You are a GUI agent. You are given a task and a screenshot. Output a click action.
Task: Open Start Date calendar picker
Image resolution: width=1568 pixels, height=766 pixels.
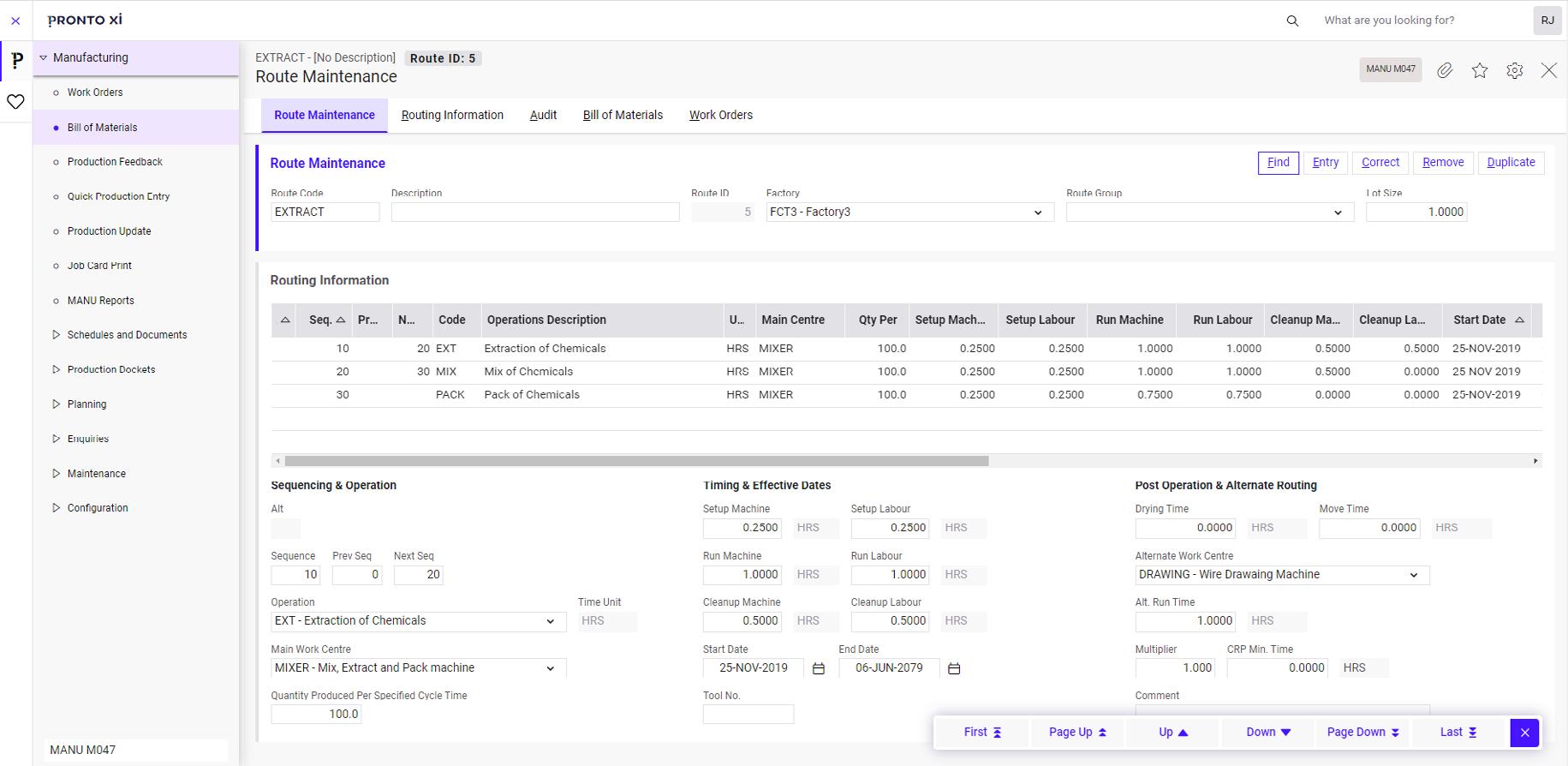pos(819,668)
